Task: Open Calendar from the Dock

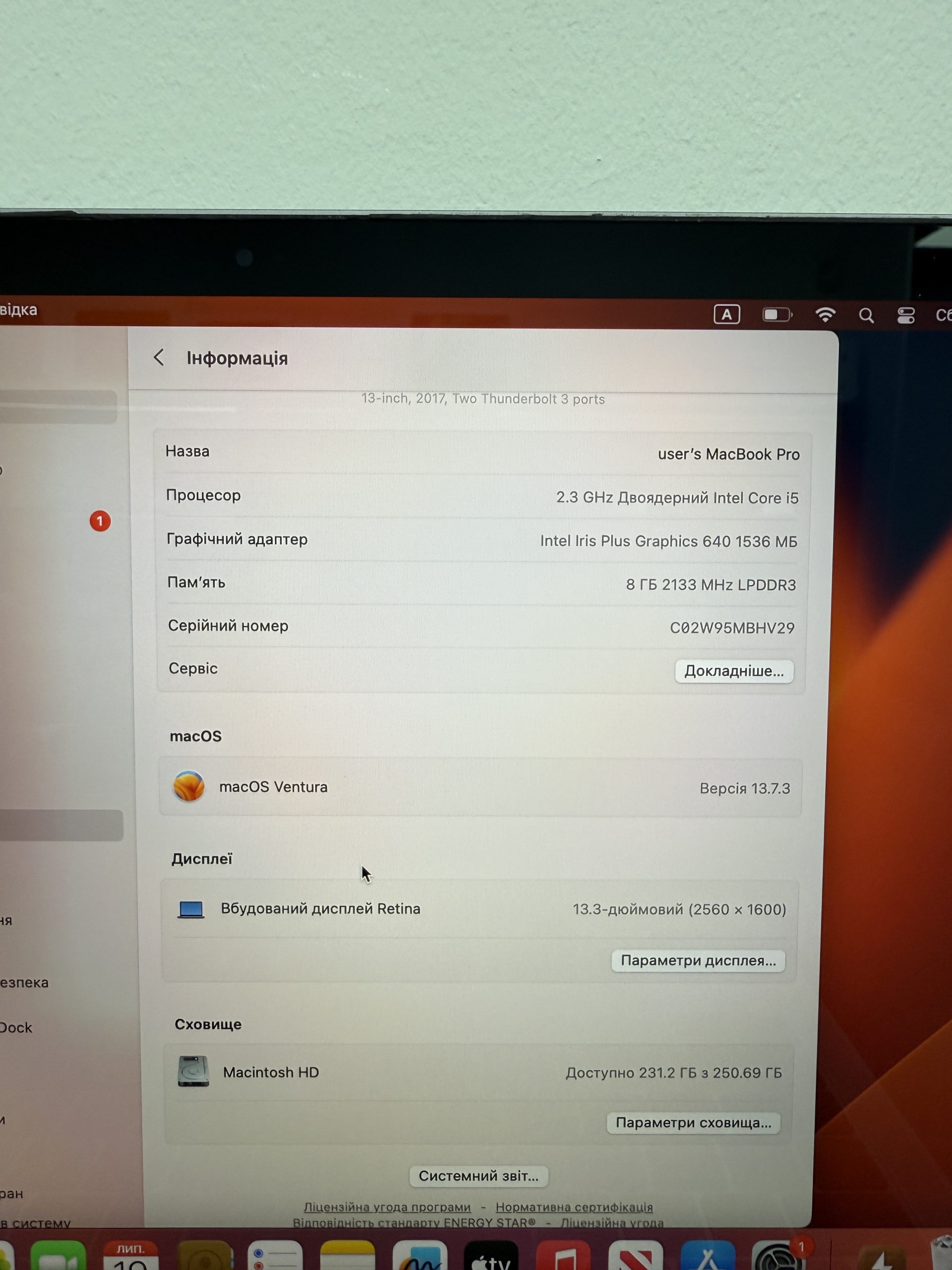Action: (131, 1256)
